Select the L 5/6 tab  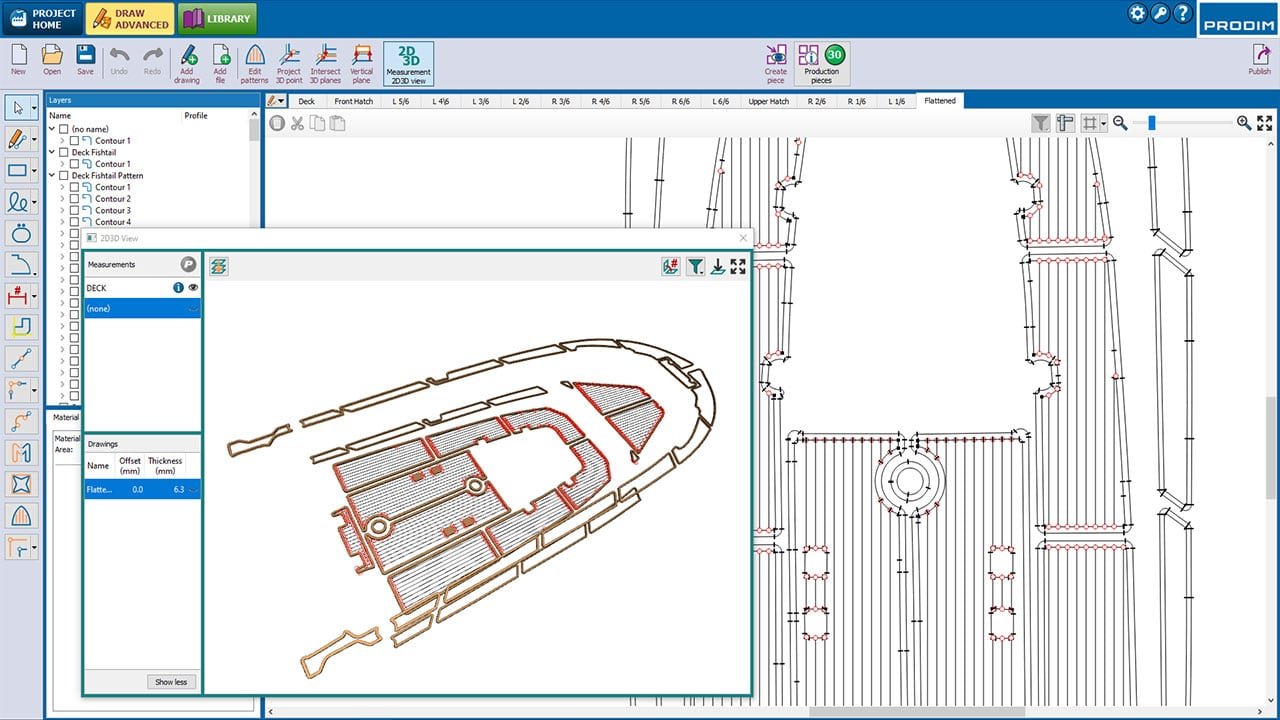[401, 101]
